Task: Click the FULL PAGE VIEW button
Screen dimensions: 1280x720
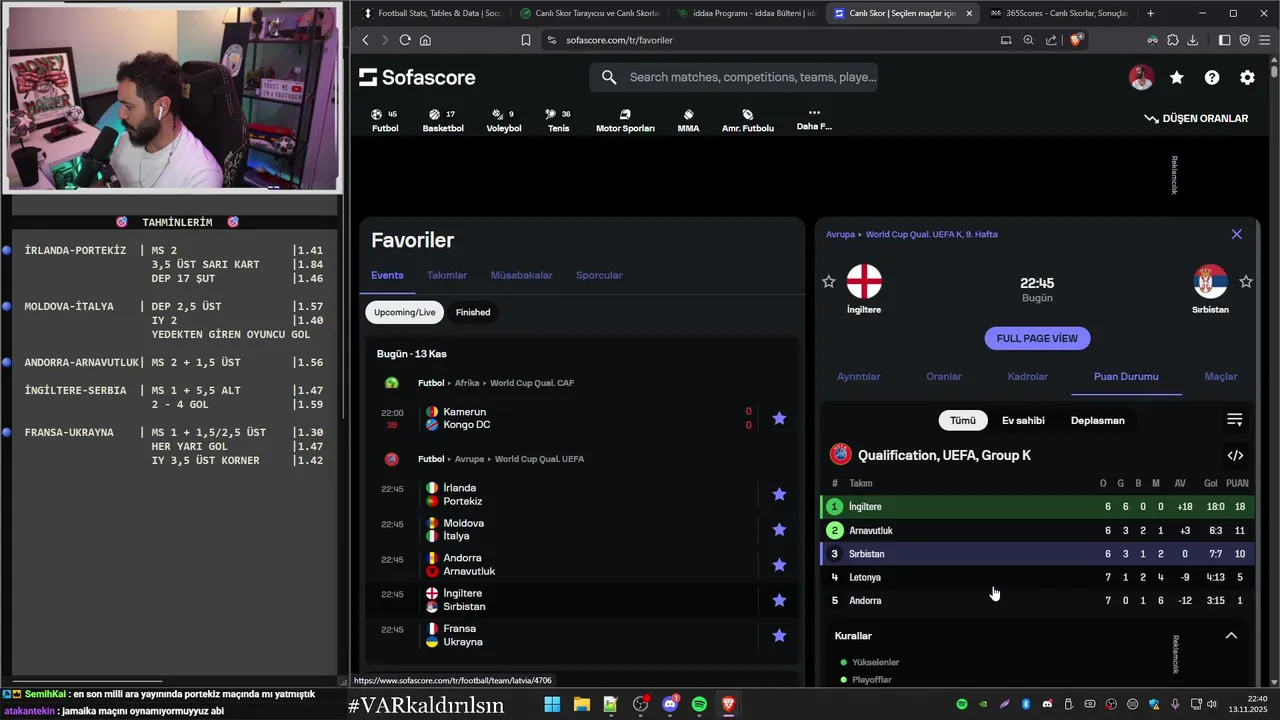Action: [x=1037, y=338]
